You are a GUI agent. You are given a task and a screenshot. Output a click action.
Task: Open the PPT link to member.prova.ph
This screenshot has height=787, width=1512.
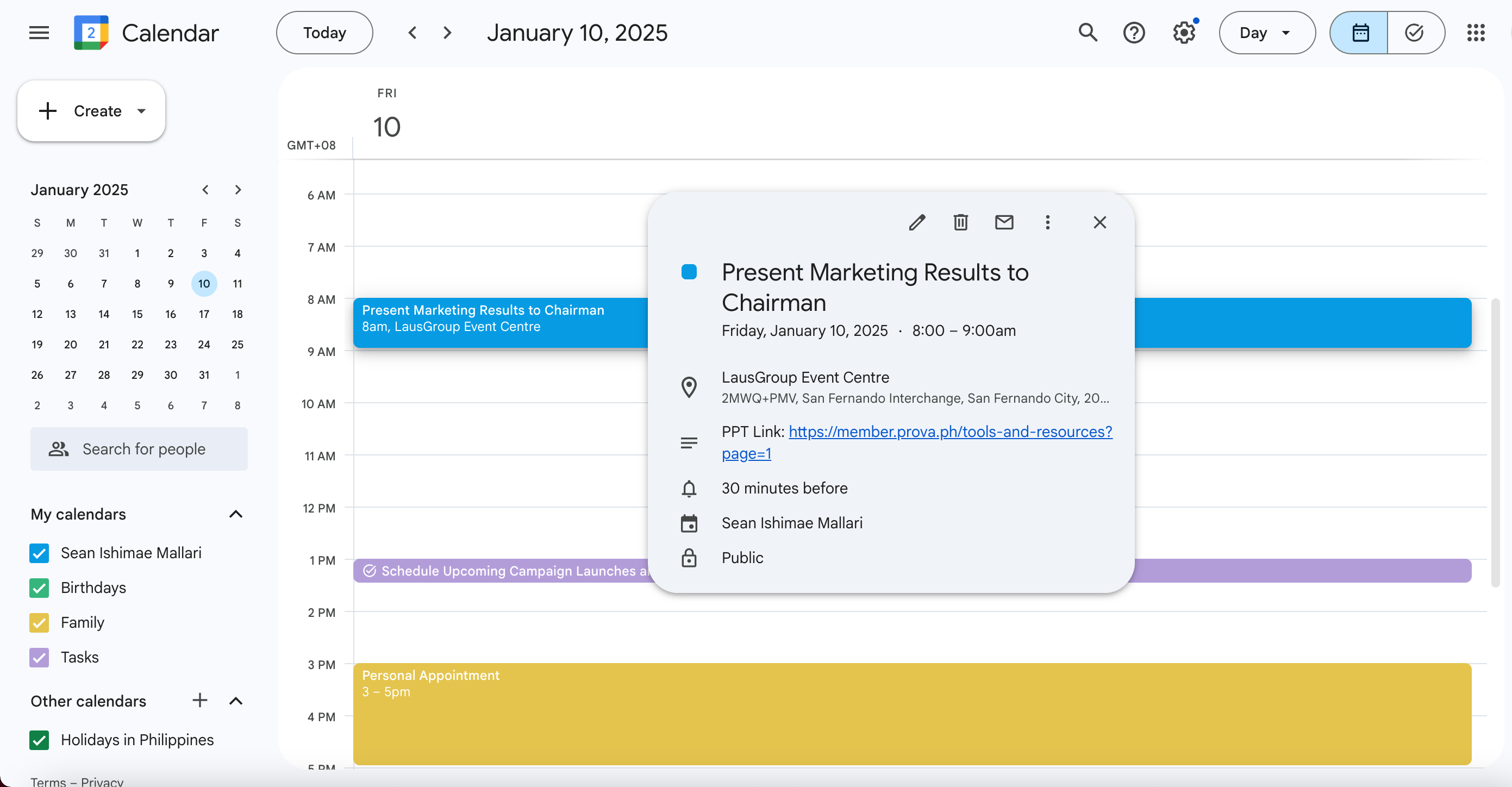[949, 432]
